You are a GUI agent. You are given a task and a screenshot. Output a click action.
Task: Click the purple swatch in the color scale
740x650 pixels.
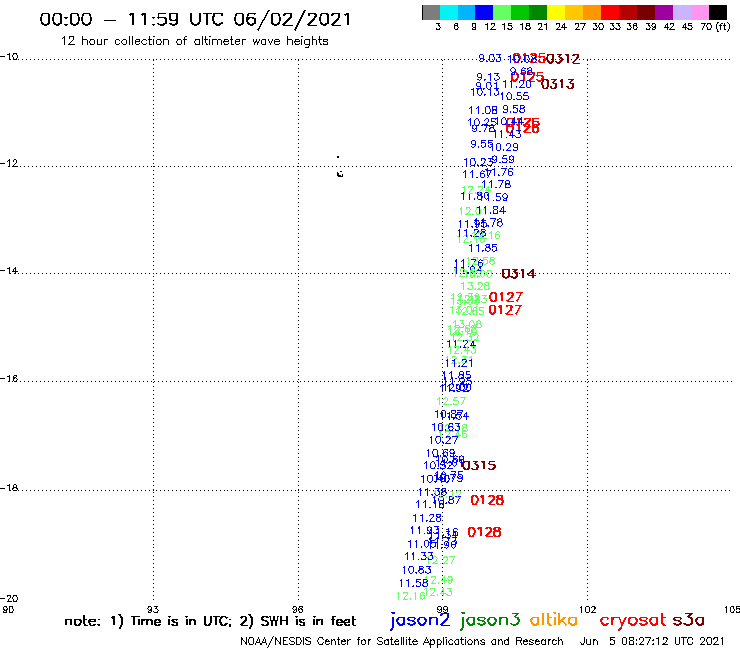pos(664,12)
